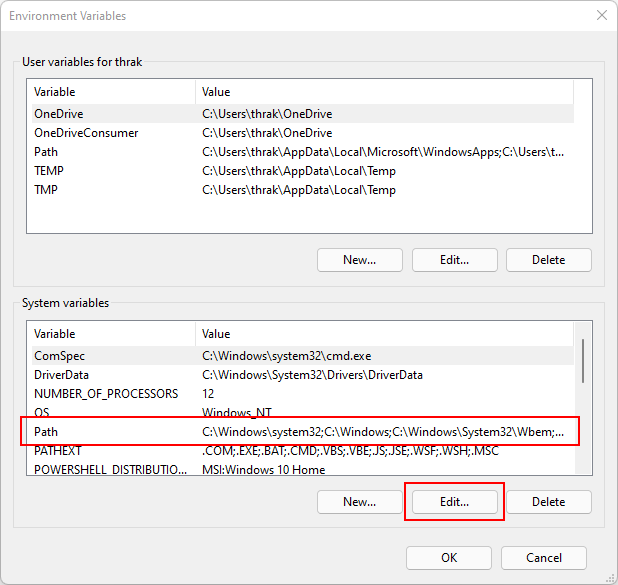The width and height of the screenshot is (618, 585).
Task: Click Delete button under user variables
Action: pyautogui.click(x=549, y=260)
